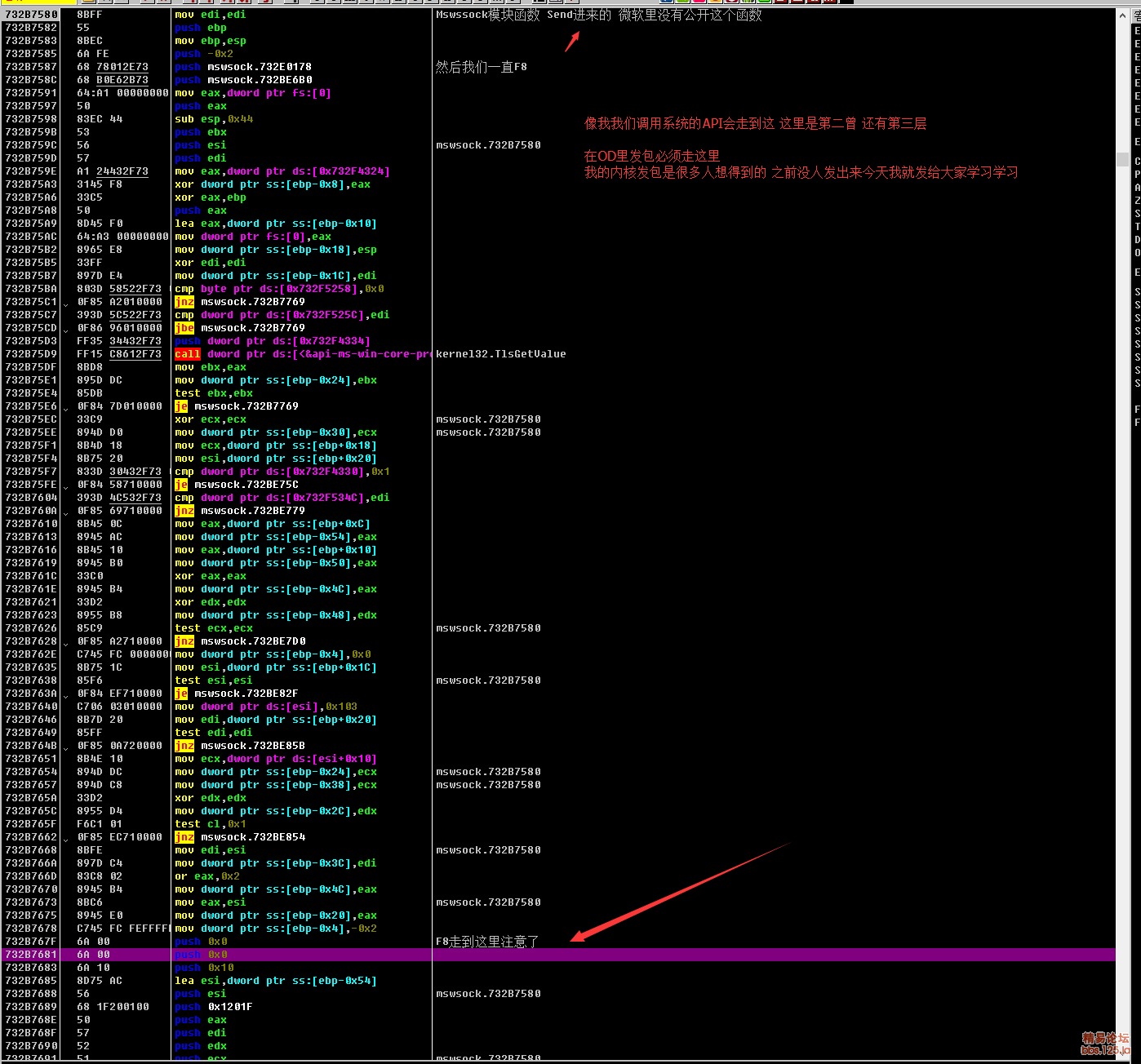The height and width of the screenshot is (1064, 1141).
Task: Select the highlighted row at address 732B7681
Action: (558, 955)
